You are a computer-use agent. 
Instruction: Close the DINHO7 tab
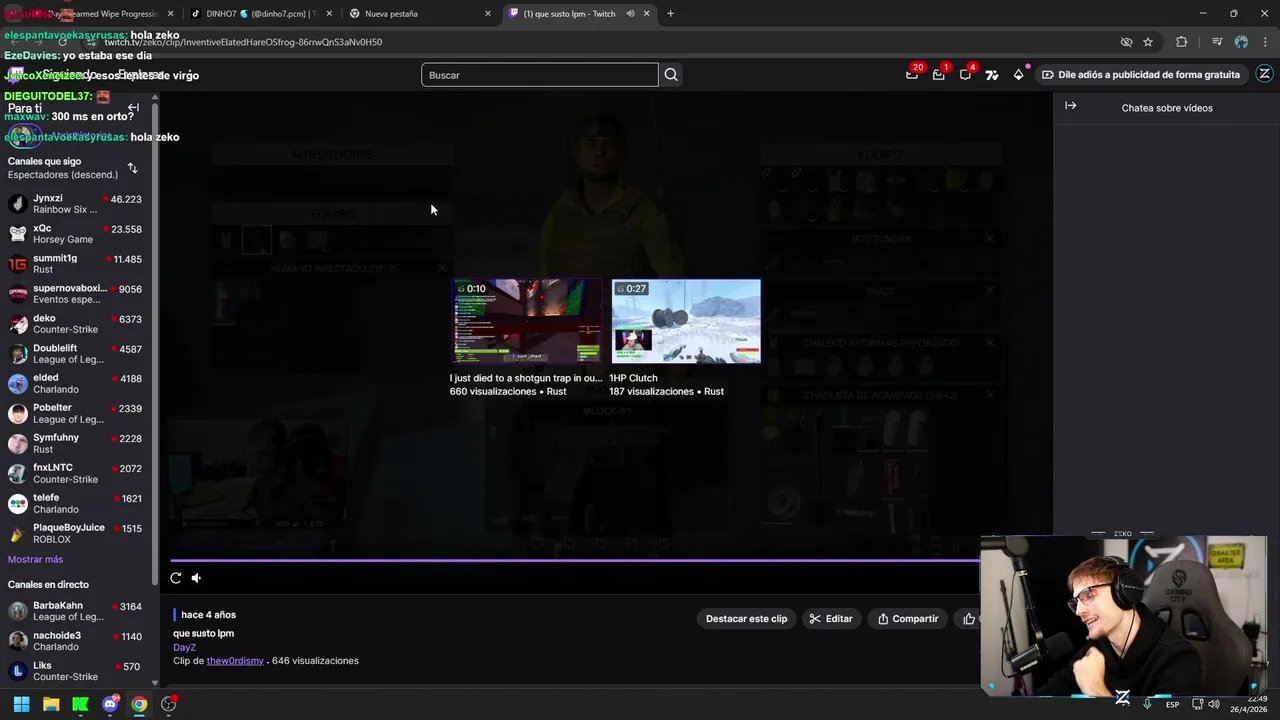point(329,14)
